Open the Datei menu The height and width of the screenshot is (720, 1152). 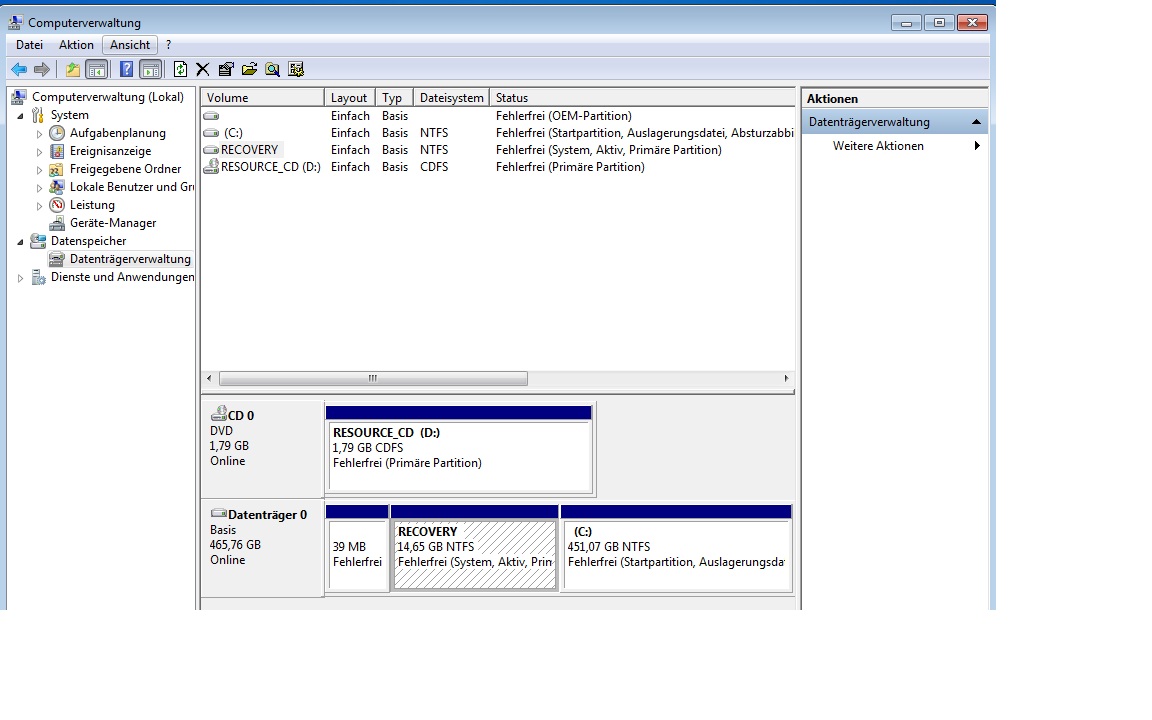click(x=29, y=45)
